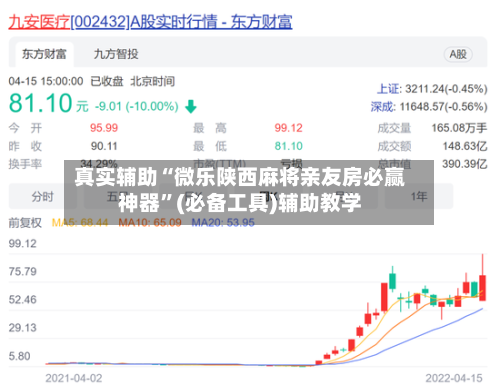Click the 81.10 current price
Screen dimensions: 500x385
pos(41,103)
